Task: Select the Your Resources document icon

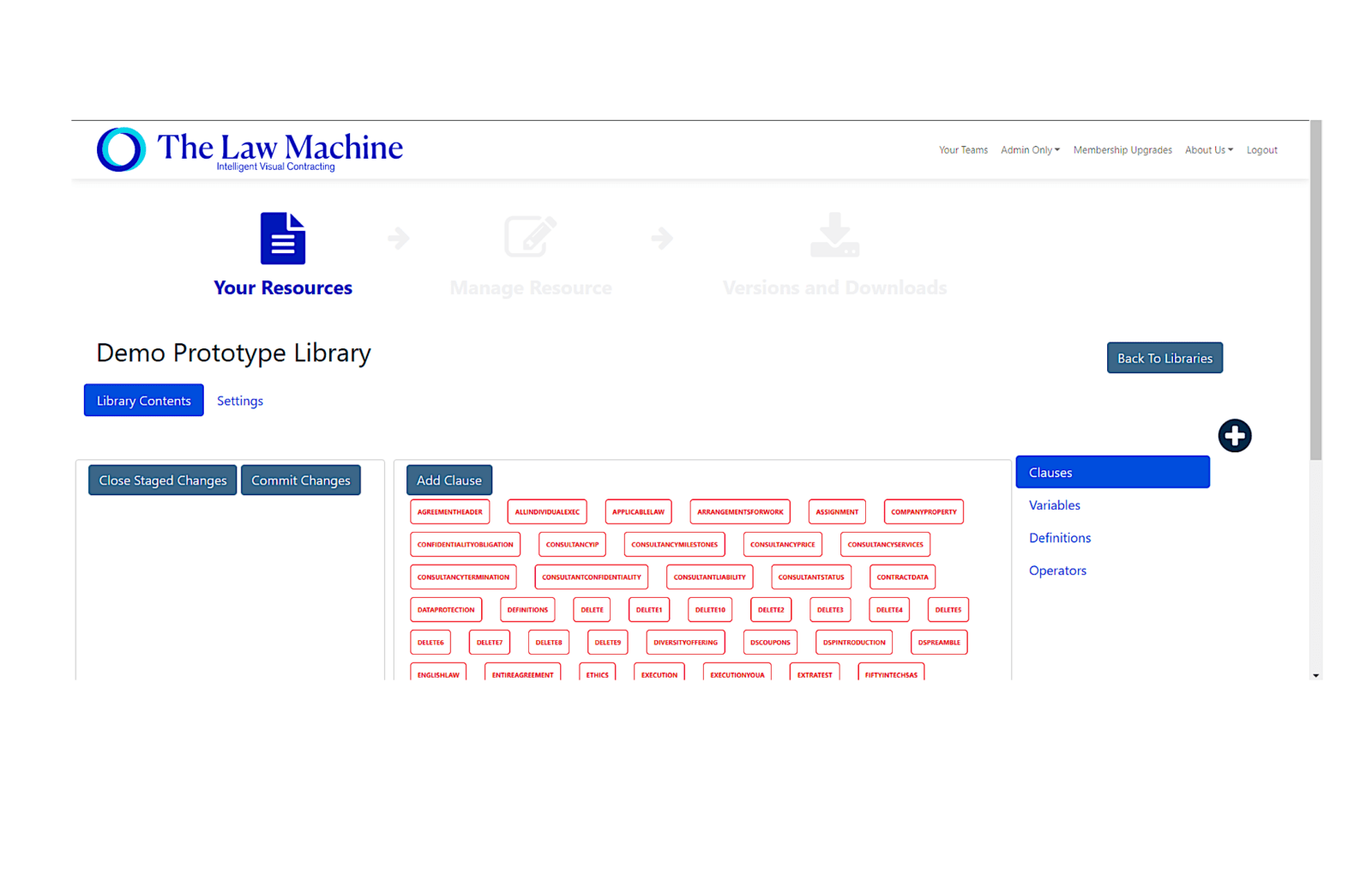Action: coord(282,238)
